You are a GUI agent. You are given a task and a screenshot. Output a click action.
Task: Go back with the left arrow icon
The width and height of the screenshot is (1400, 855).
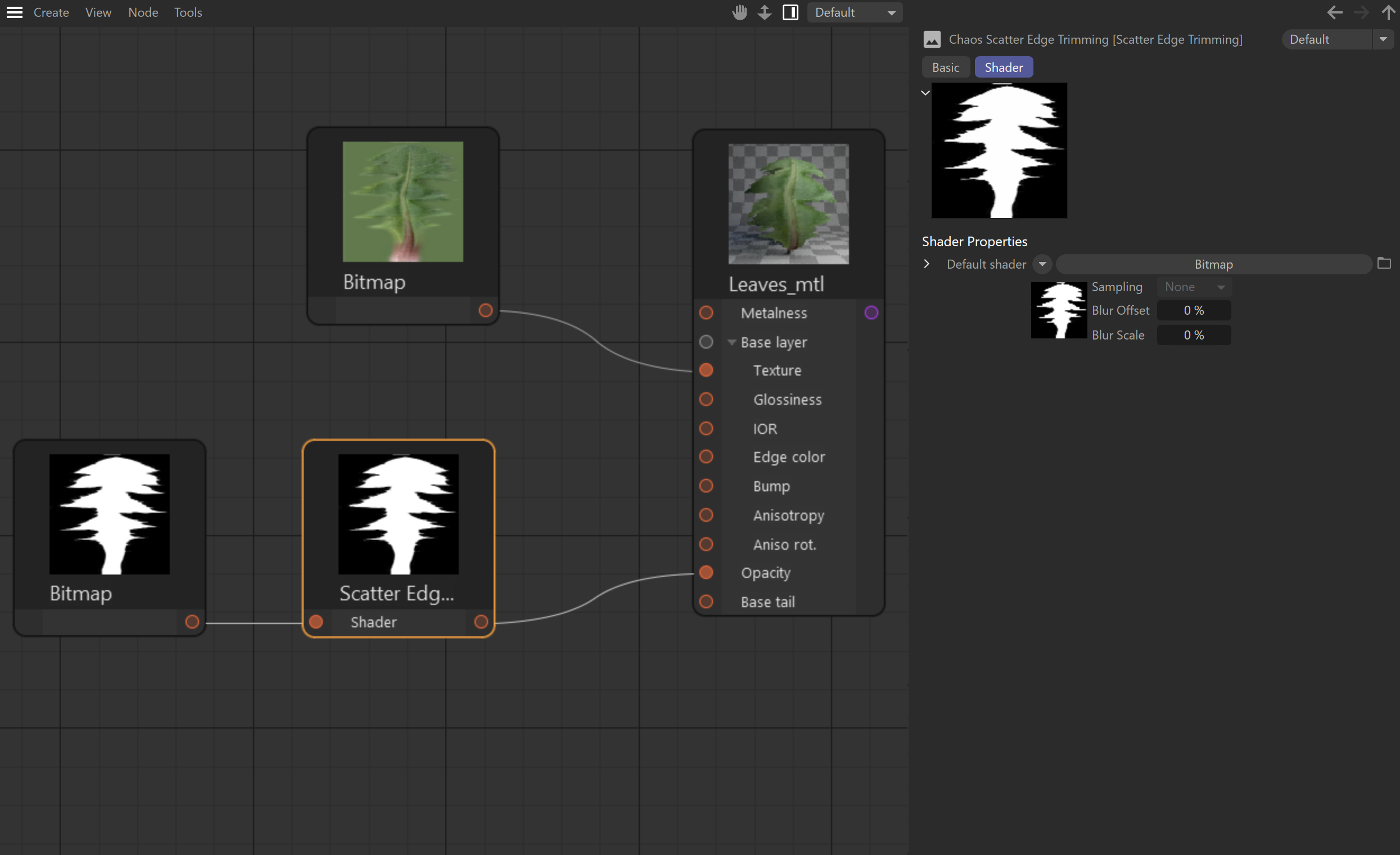(x=1335, y=12)
